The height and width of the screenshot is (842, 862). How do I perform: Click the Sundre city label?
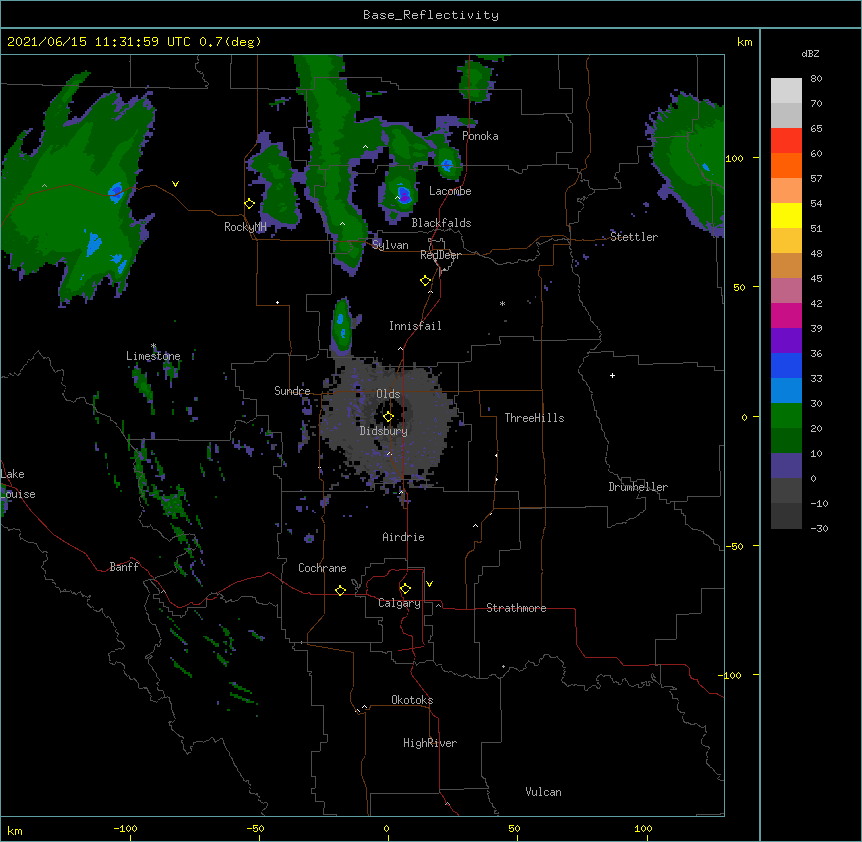point(292,391)
